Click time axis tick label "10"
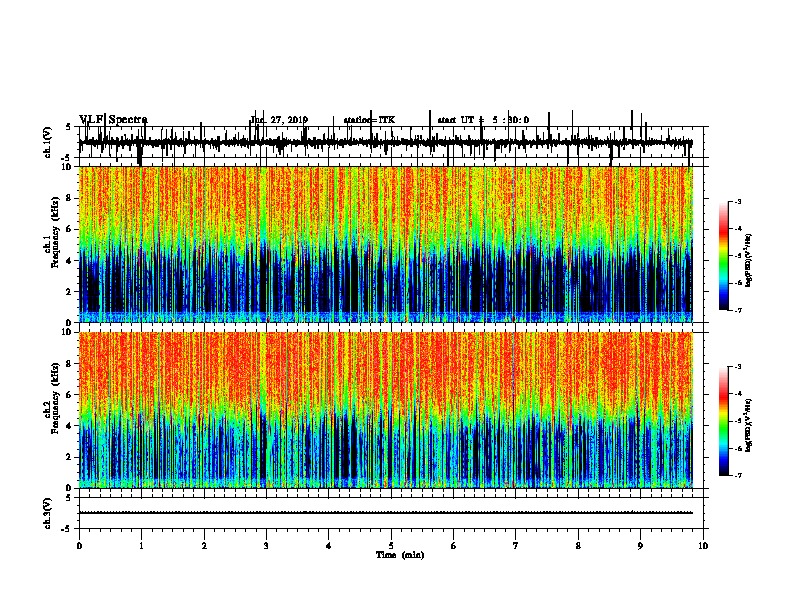Screen dimensions: 792x612 point(703,546)
